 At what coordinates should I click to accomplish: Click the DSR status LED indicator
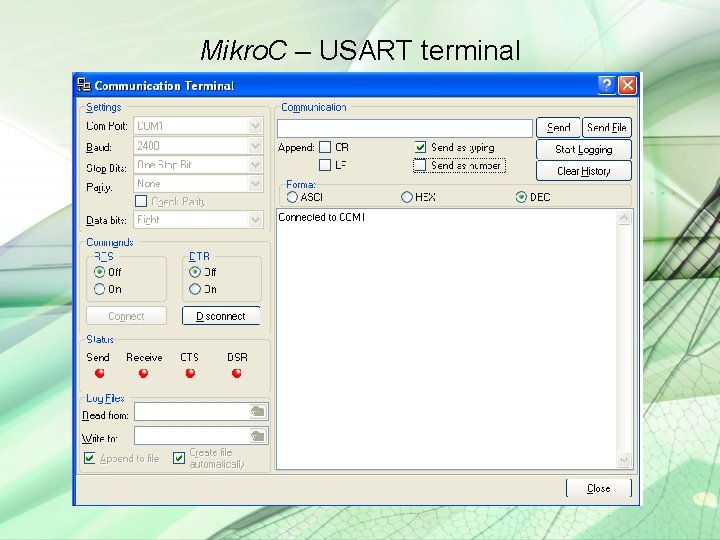click(236, 373)
